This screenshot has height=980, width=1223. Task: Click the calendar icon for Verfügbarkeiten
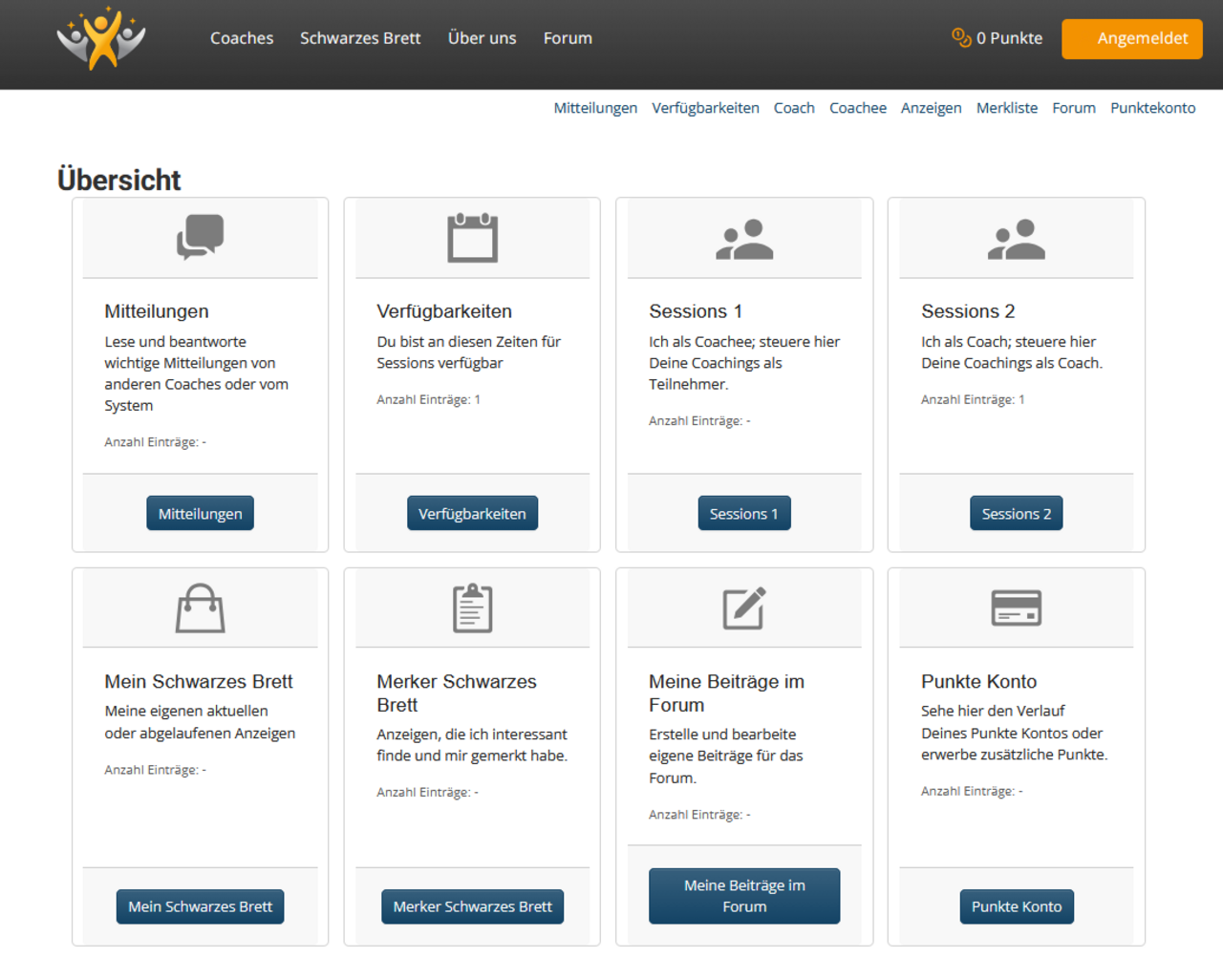point(472,237)
